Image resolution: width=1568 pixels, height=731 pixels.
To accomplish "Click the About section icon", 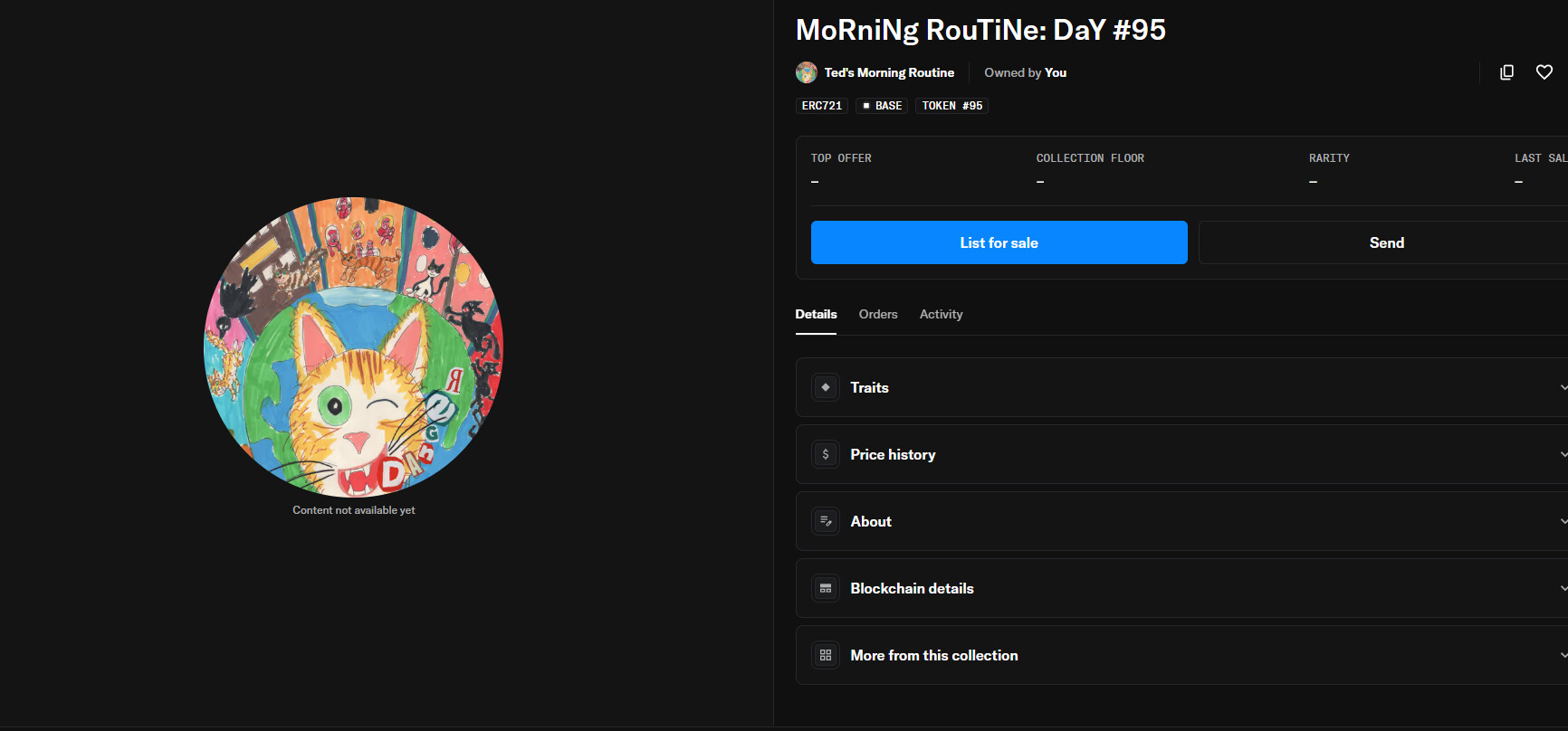I will 826,521.
